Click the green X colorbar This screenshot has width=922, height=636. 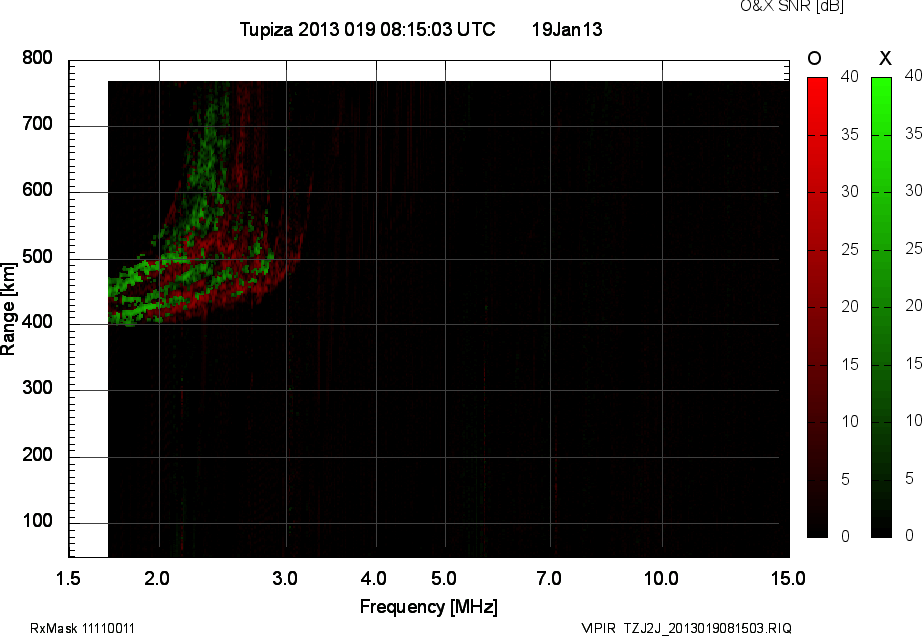(881, 307)
